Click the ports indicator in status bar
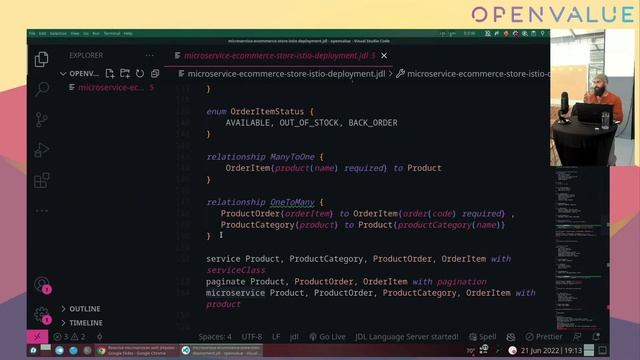The width and height of the screenshot is (640, 360). pos(100,337)
